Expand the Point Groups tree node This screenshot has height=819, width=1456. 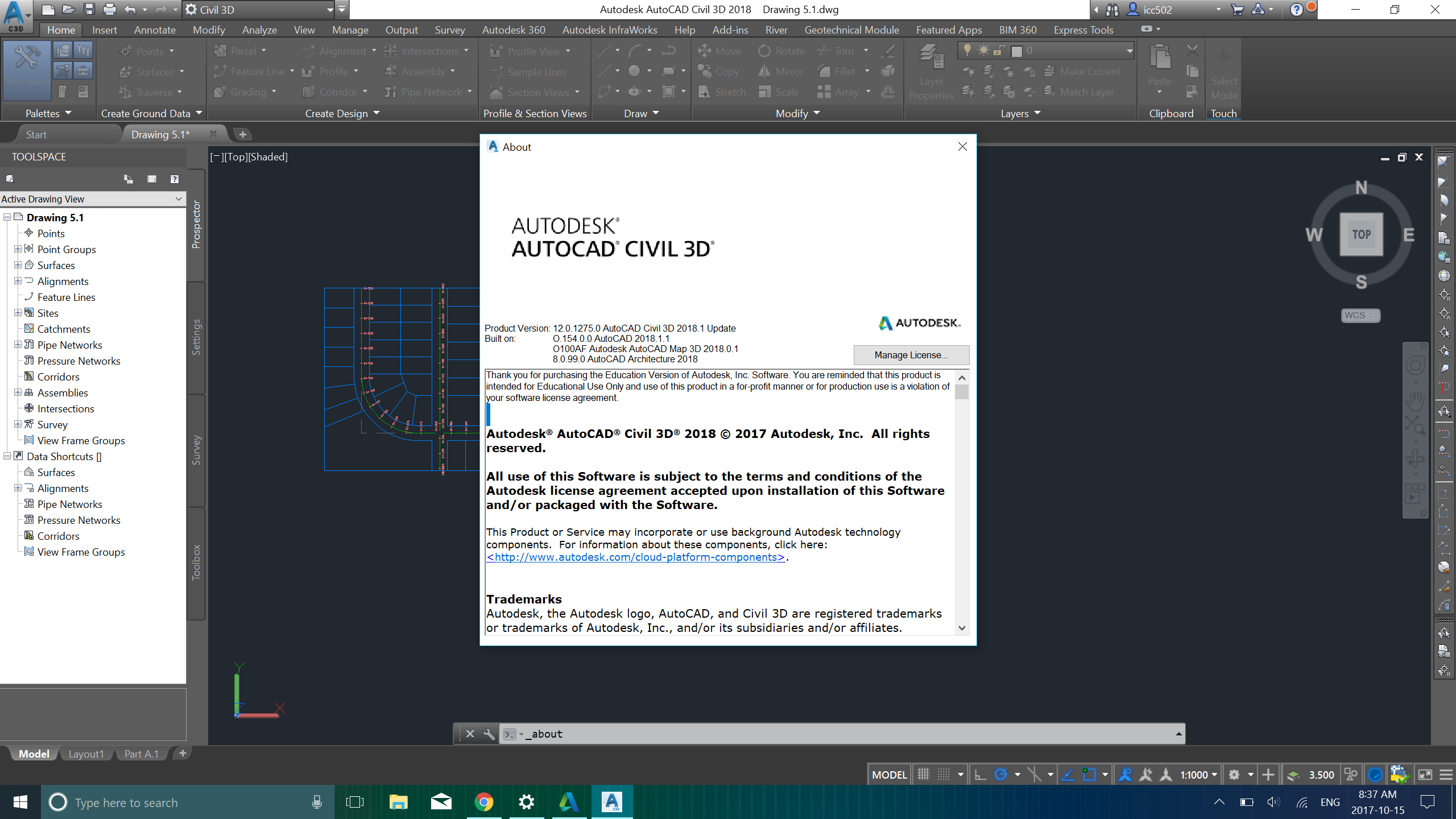(18, 249)
